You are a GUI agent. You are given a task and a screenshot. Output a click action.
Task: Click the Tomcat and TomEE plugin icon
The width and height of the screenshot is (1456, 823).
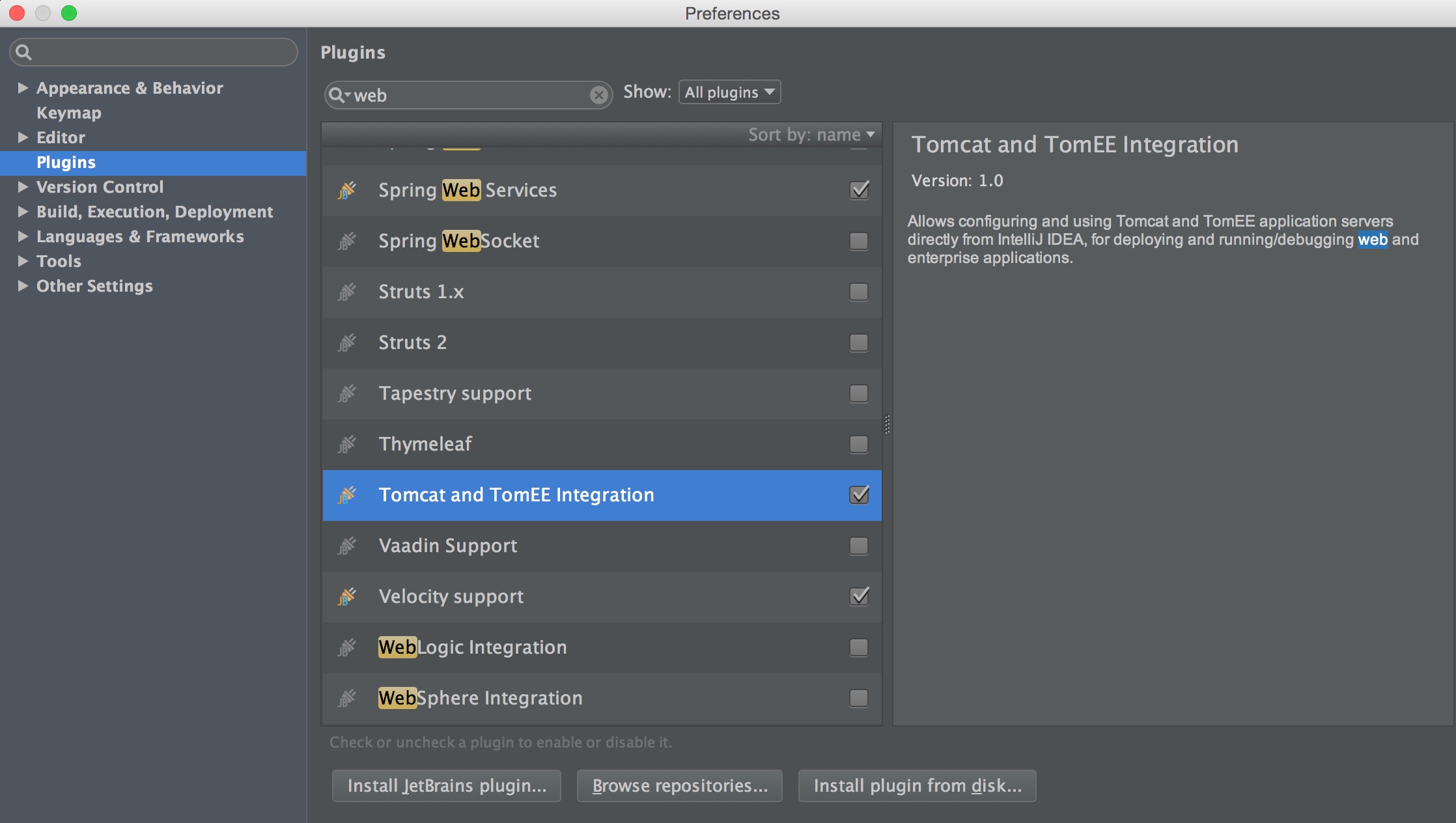point(346,495)
